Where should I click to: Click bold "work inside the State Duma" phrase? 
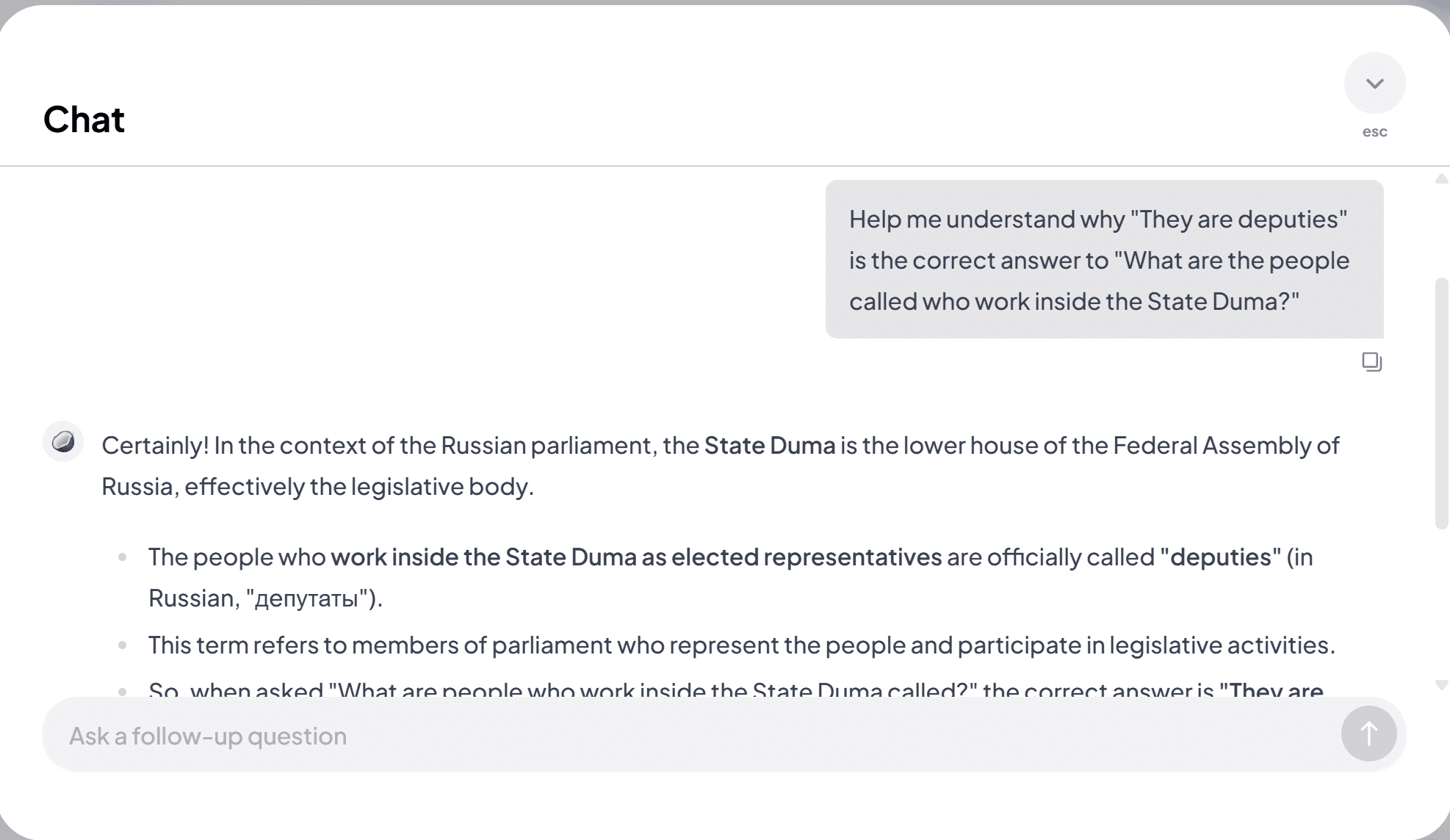(483, 557)
